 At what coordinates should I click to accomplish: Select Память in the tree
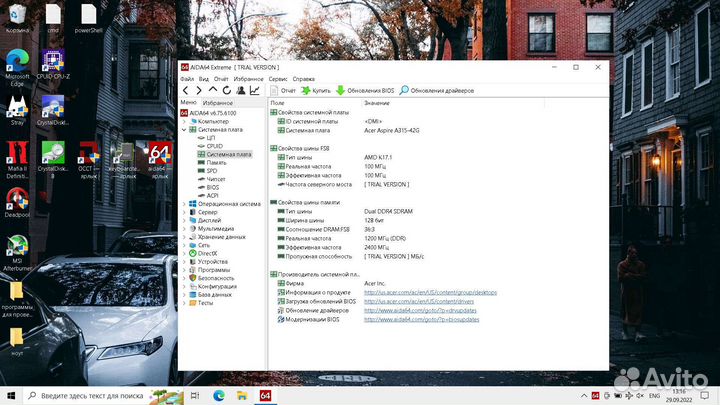[216, 163]
